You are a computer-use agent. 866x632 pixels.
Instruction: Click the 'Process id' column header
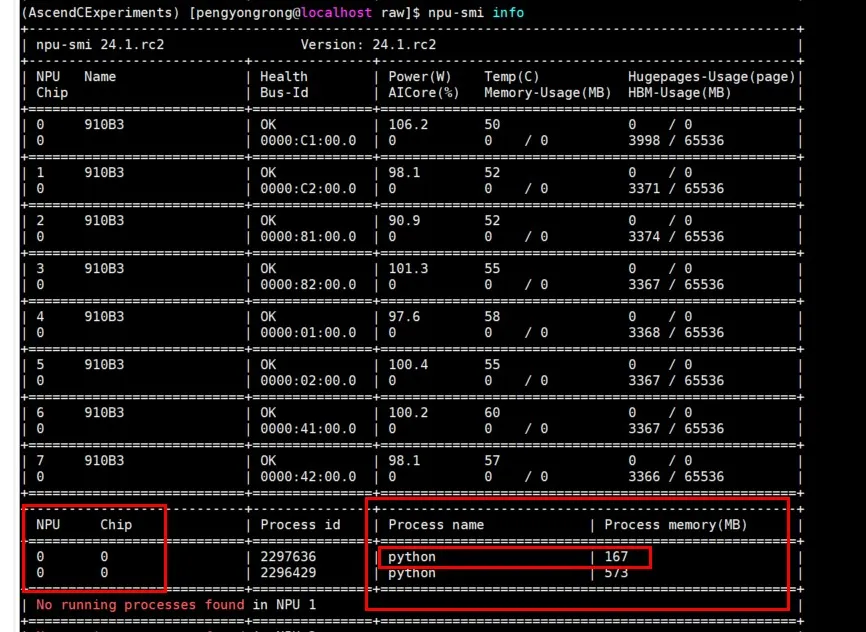pyautogui.click(x=300, y=524)
